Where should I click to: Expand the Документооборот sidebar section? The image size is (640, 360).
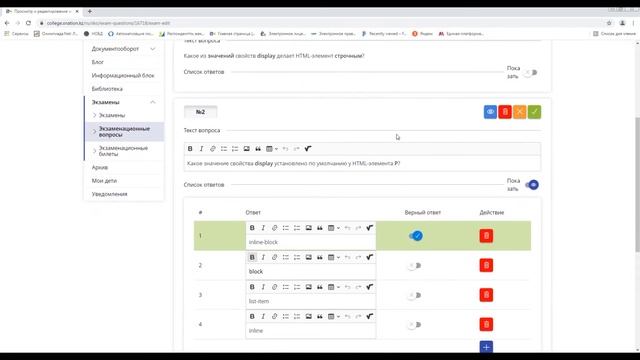point(124,49)
